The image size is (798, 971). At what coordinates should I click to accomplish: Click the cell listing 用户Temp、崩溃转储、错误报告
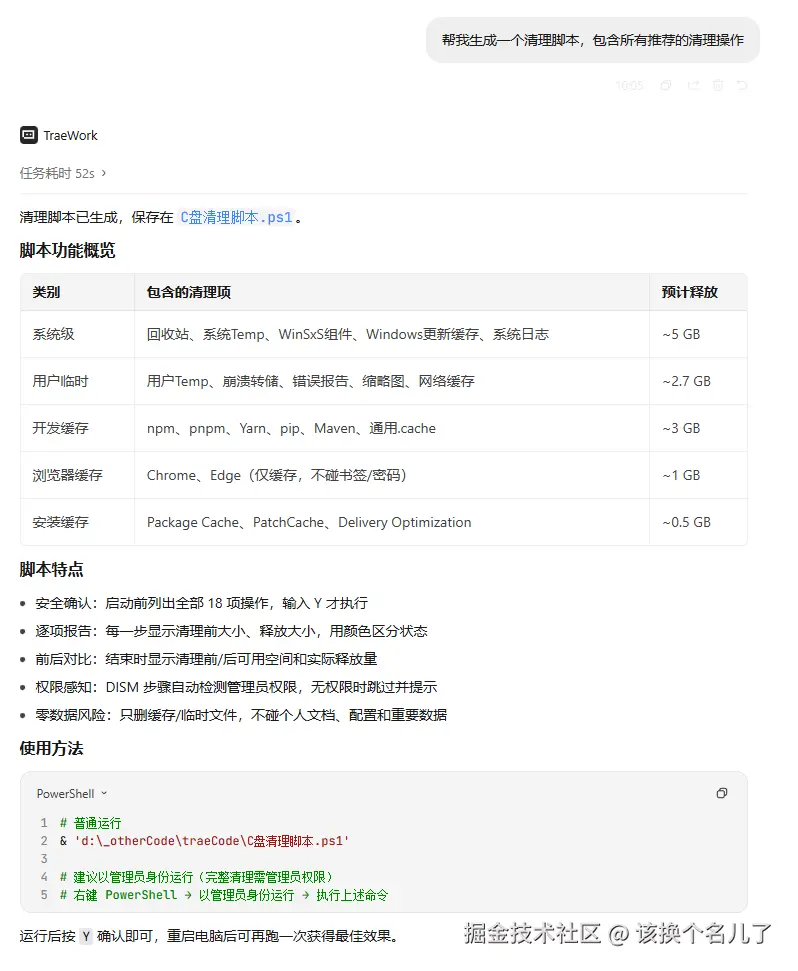tap(392, 381)
